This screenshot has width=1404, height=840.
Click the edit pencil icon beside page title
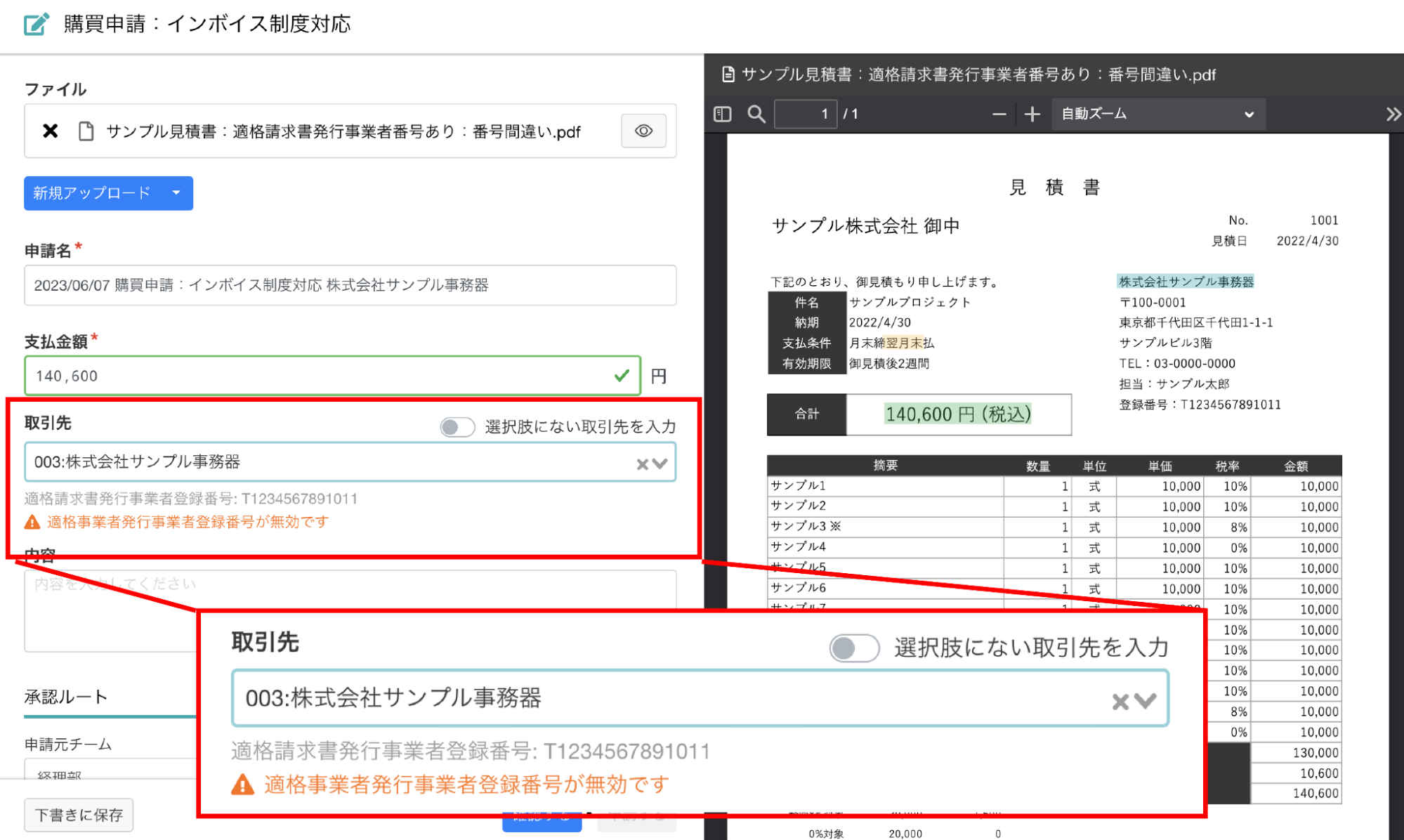36,24
